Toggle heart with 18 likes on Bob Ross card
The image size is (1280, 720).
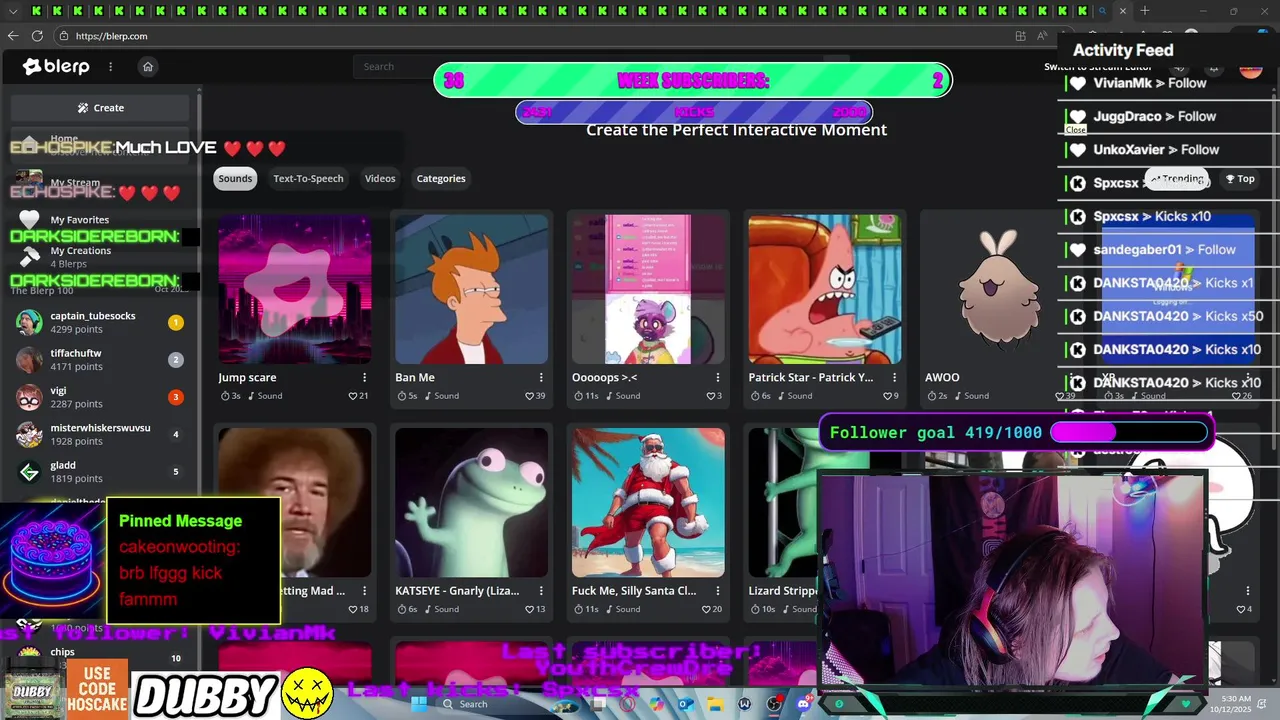coord(353,609)
